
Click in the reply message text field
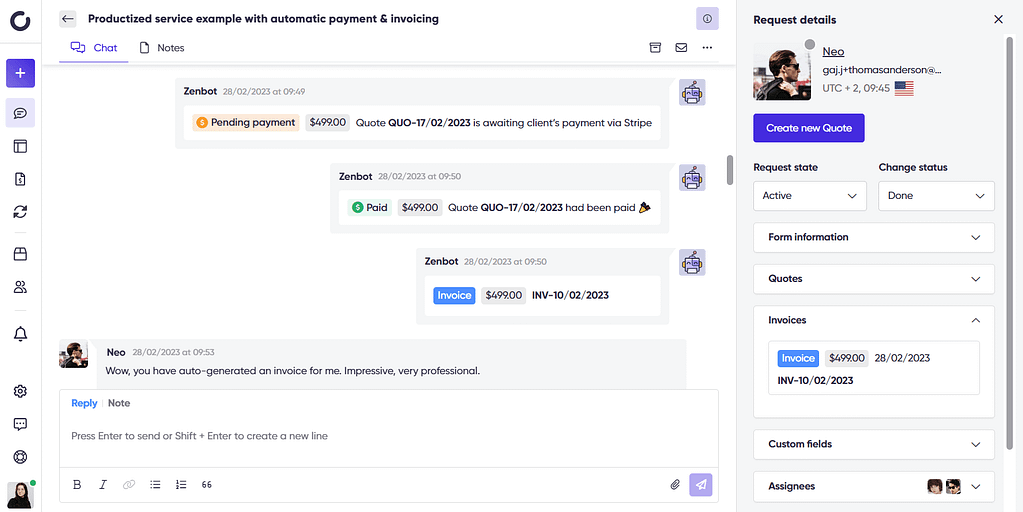[x=389, y=436]
